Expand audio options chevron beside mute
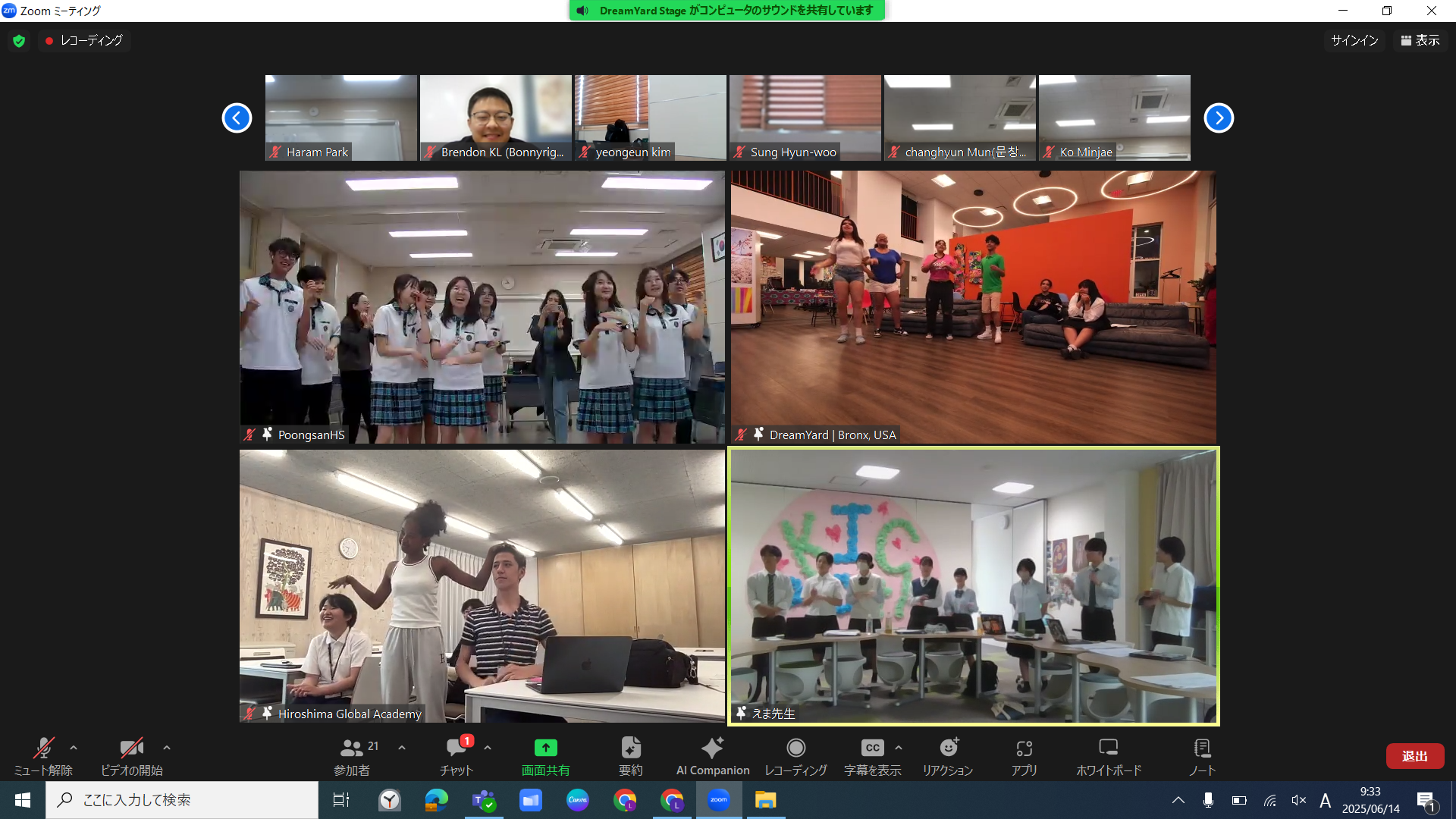The height and width of the screenshot is (819, 1456). tap(74, 748)
